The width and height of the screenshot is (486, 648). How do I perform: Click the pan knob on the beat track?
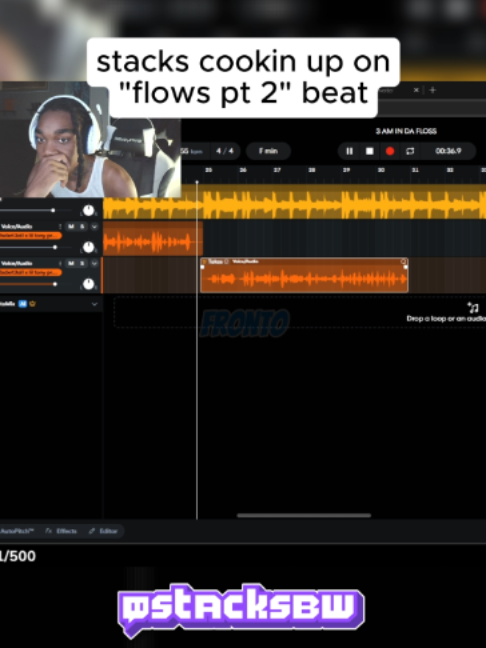88,210
